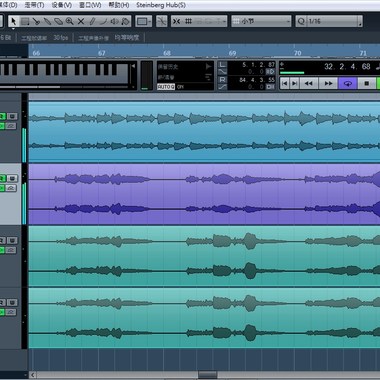380x380 pixels.
Task: Select the Mute X tool
Action: pos(81,21)
